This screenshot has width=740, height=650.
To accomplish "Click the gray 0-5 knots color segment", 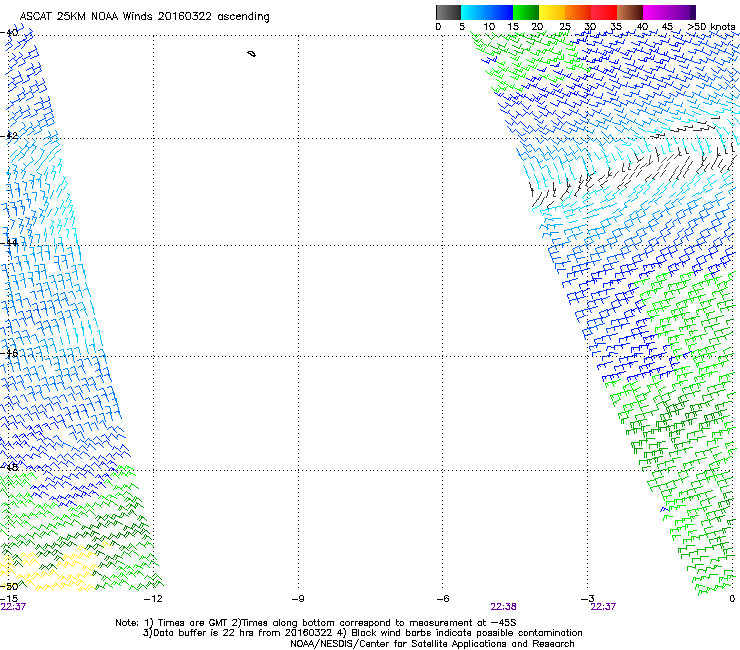I will [448, 12].
